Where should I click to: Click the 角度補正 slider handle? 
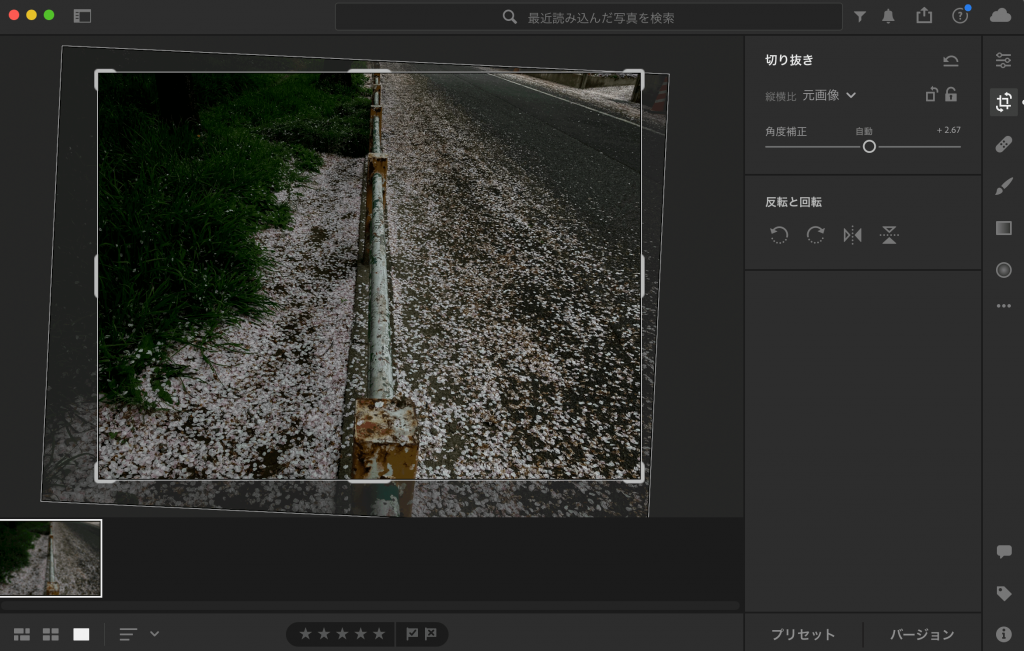pyautogui.click(x=869, y=147)
